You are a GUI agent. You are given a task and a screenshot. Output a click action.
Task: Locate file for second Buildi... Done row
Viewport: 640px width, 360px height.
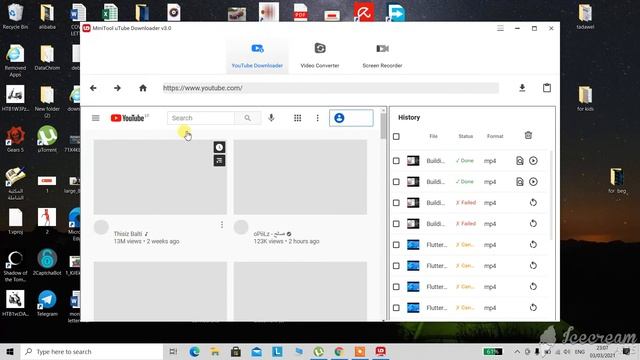pyautogui.click(x=520, y=182)
